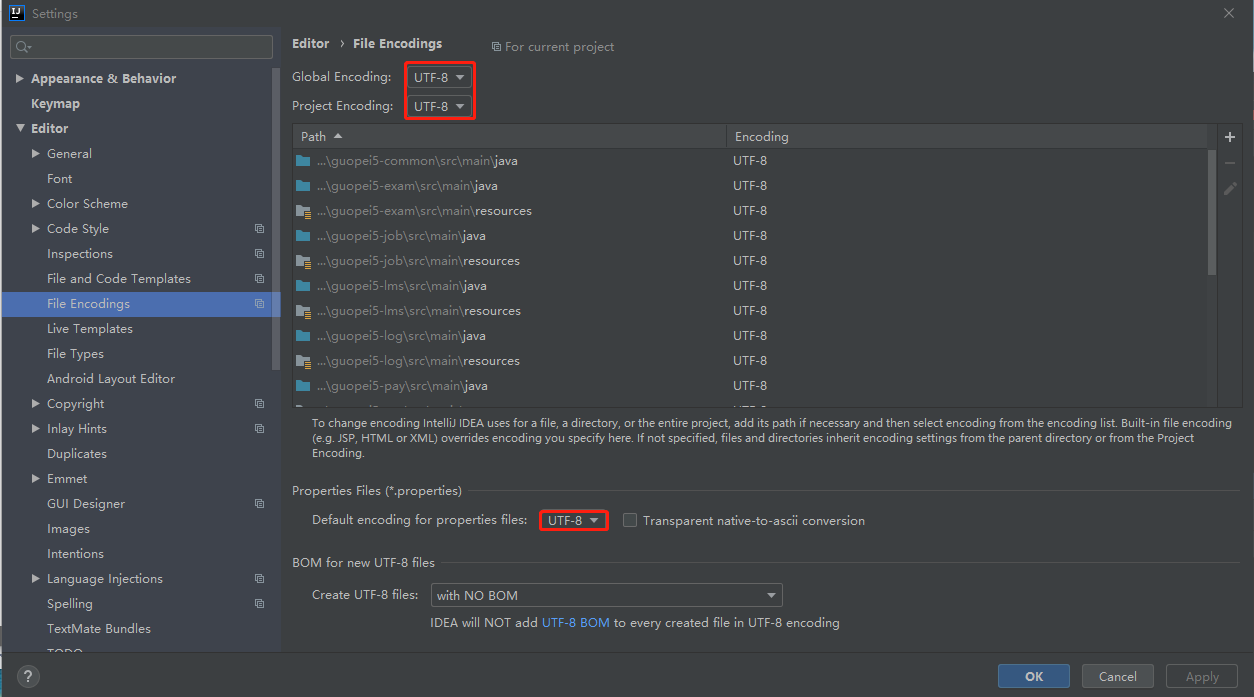Click folder icon of guopei5-common java row

(303, 161)
